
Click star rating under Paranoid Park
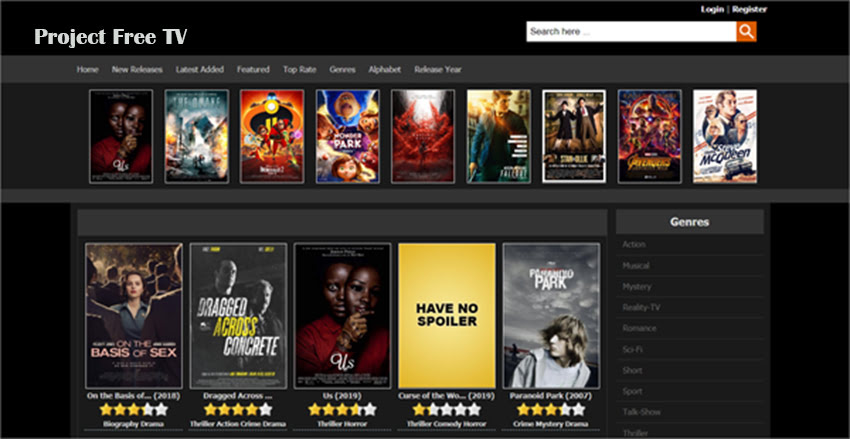551,409
